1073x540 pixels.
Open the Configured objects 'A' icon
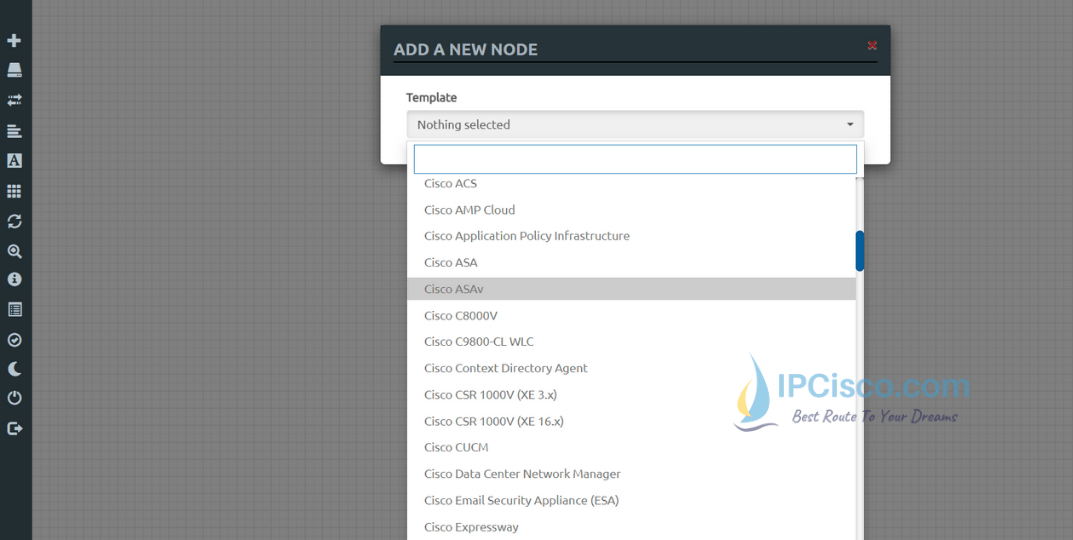tap(14, 160)
